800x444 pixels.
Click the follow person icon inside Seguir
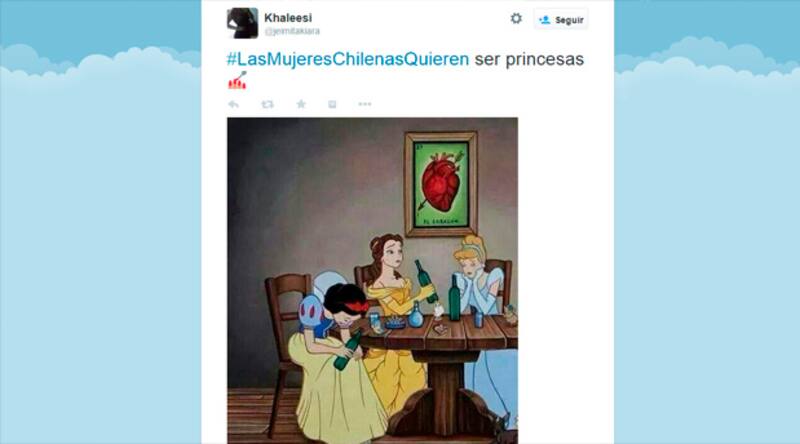pyautogui.click(x=544, y=20)
